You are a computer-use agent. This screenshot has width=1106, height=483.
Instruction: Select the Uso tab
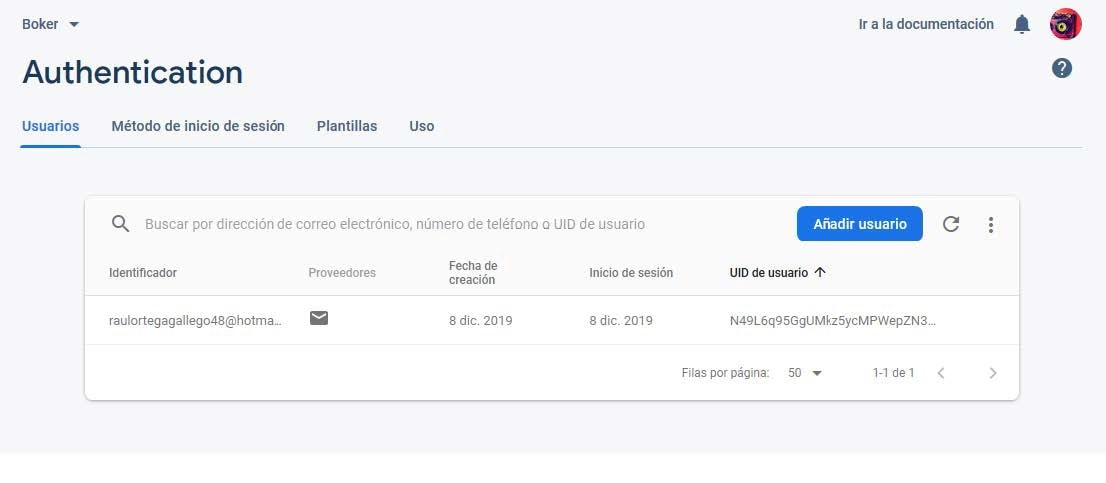tap(422, 126)
